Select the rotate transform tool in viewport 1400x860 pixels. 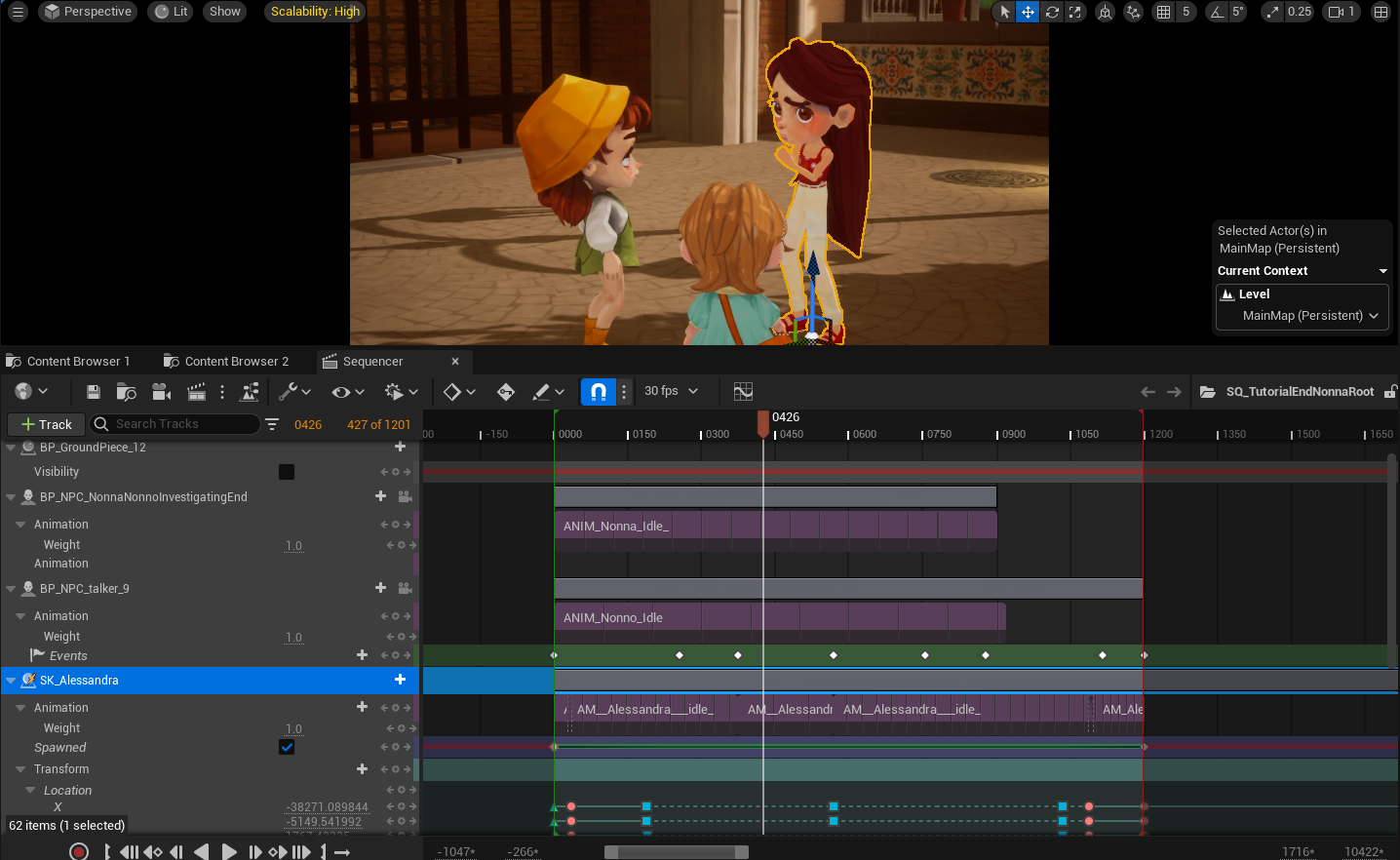(x=1052, y=12)
